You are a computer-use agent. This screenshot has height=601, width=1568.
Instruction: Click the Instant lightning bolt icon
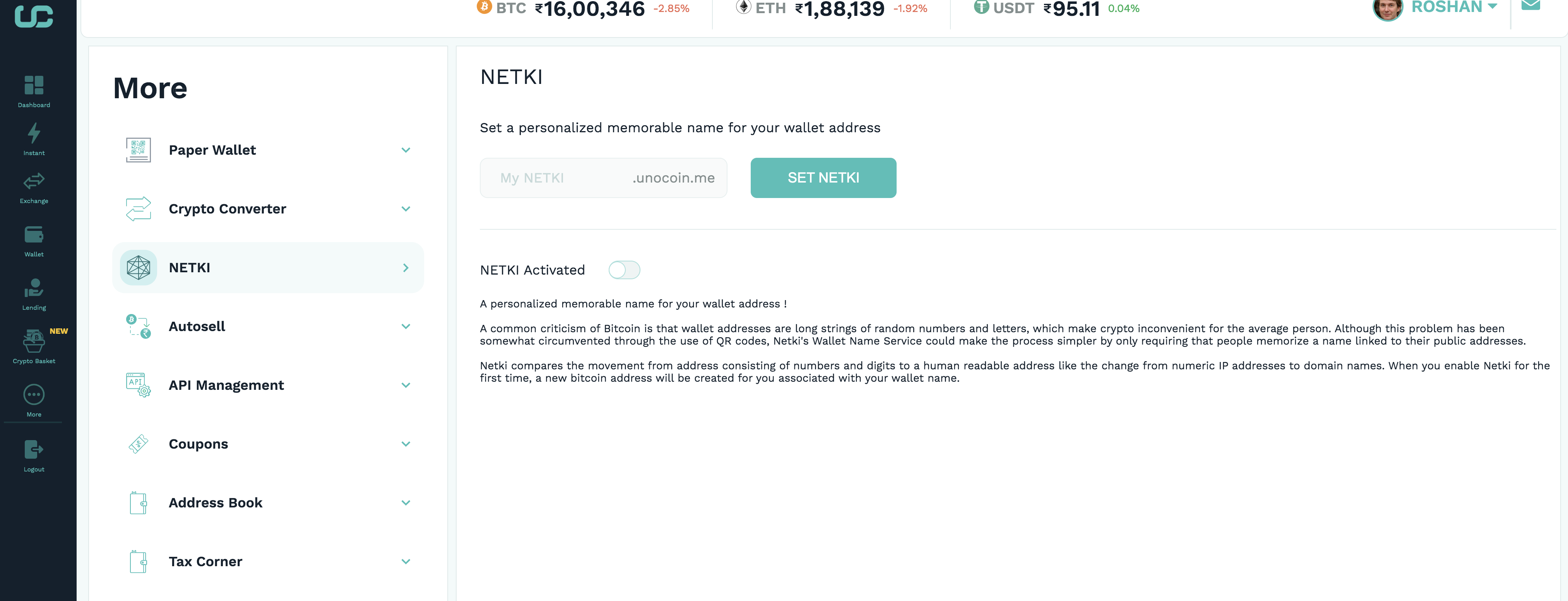coord(34,133)
